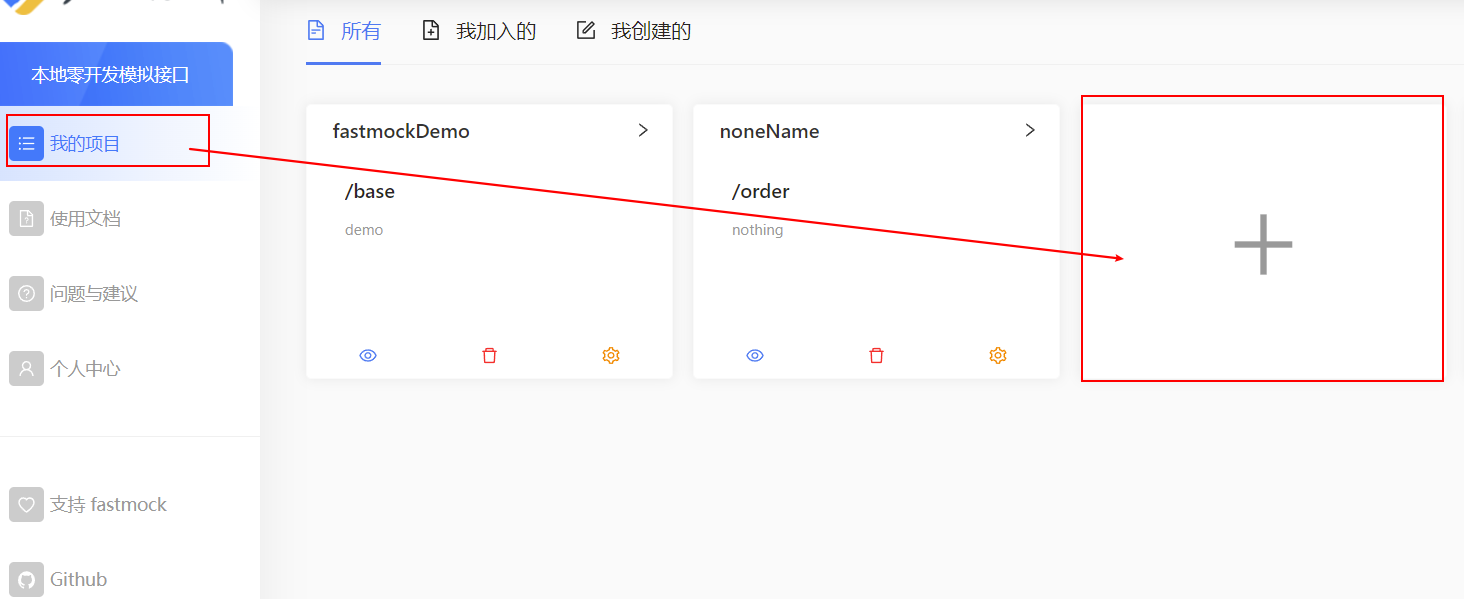1464x599 pixels.
Task: Click the My Projects list icon
Action: (x=26, y=143)
